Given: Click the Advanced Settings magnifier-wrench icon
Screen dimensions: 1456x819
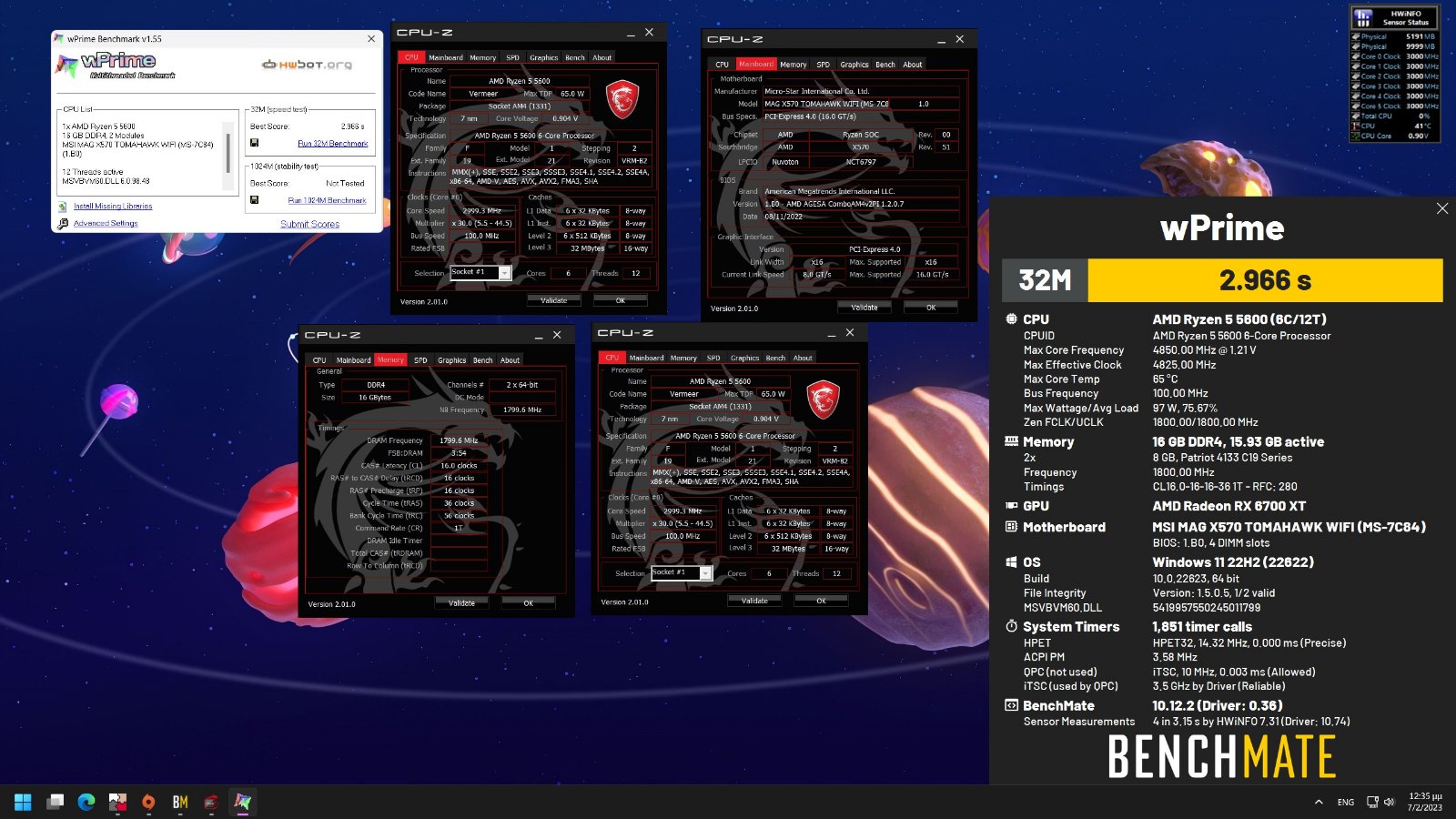Looking at the screenshot, I should coord(63,223).
